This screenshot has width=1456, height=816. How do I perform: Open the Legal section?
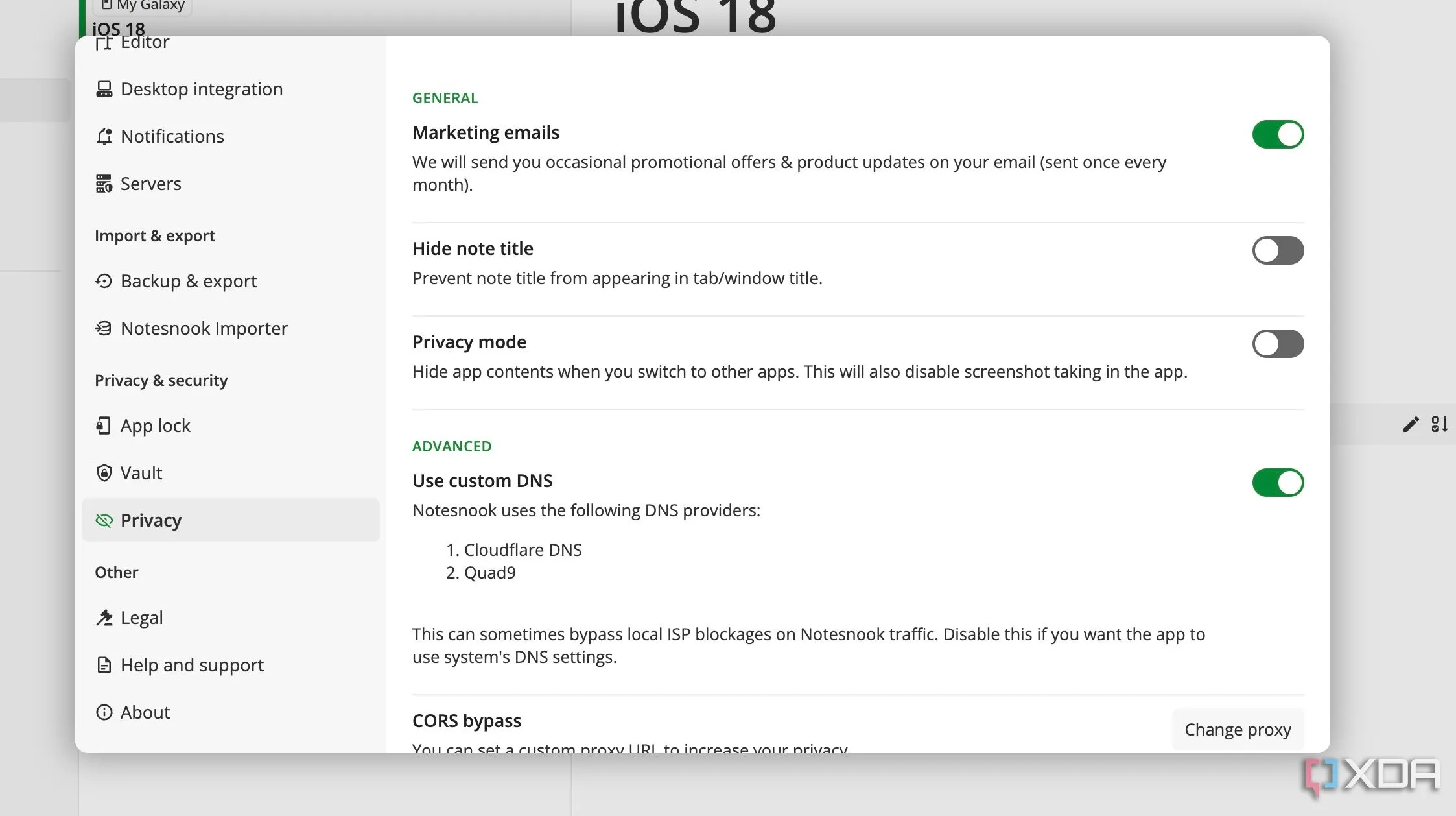pos(231,618)
